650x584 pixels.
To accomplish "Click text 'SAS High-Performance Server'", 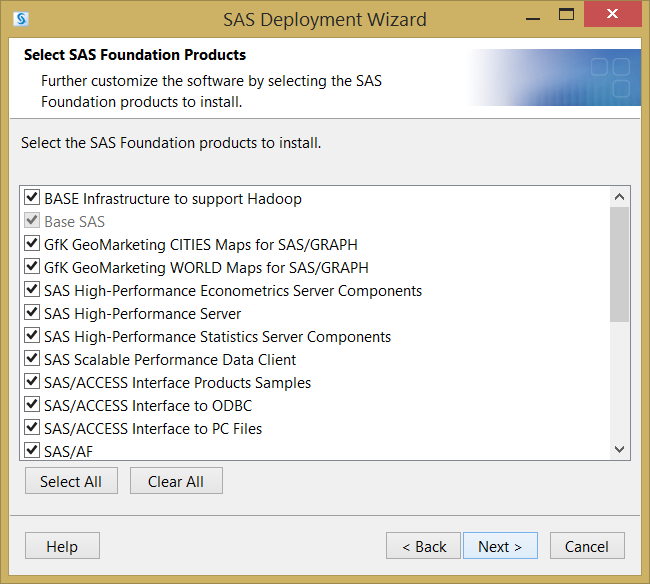I will [143, 314].
